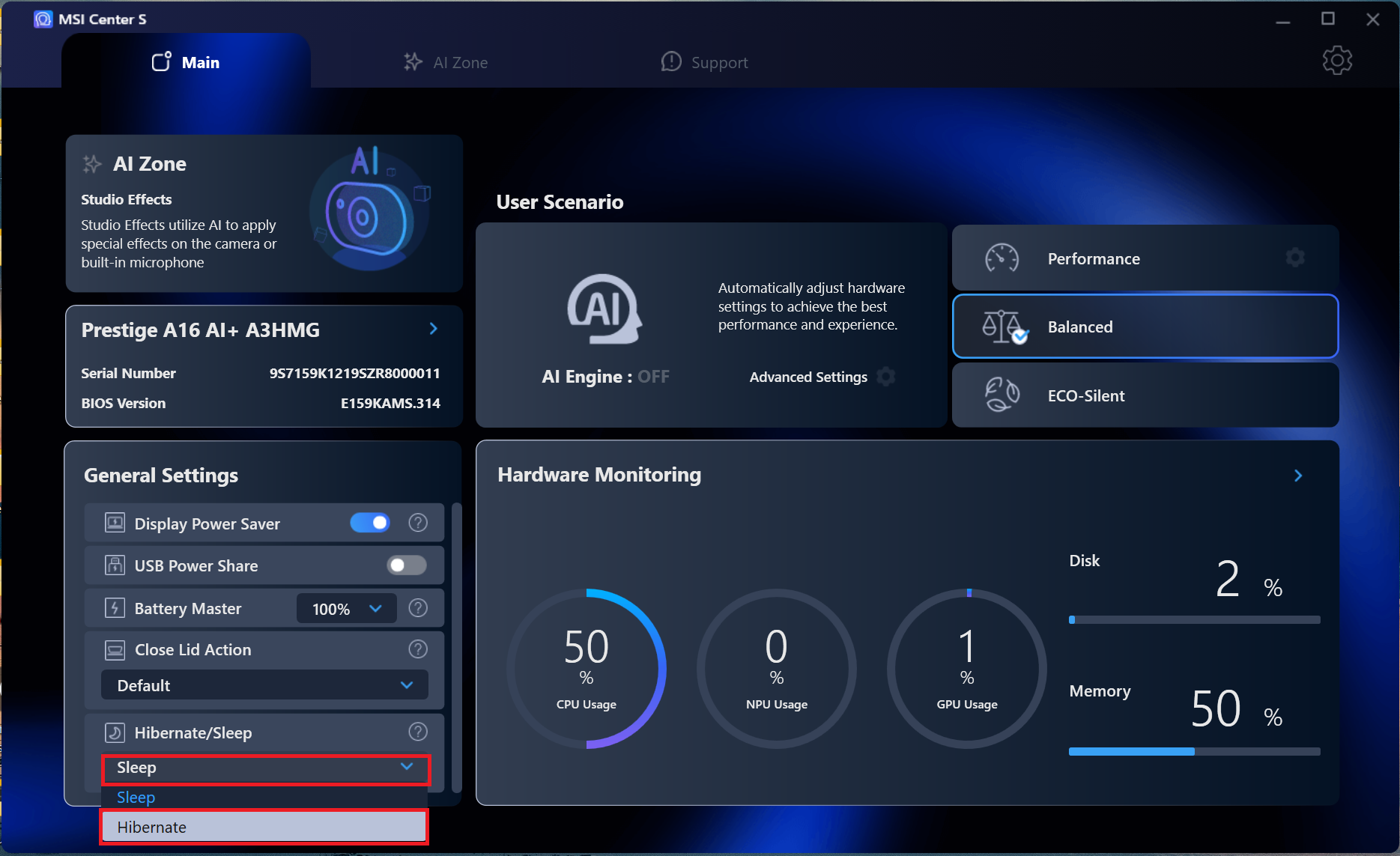The height and width of the screenshot is (856, 1400).
Task: Open the Battery Master 100% dropdown
Action: [x=348, y=609]
